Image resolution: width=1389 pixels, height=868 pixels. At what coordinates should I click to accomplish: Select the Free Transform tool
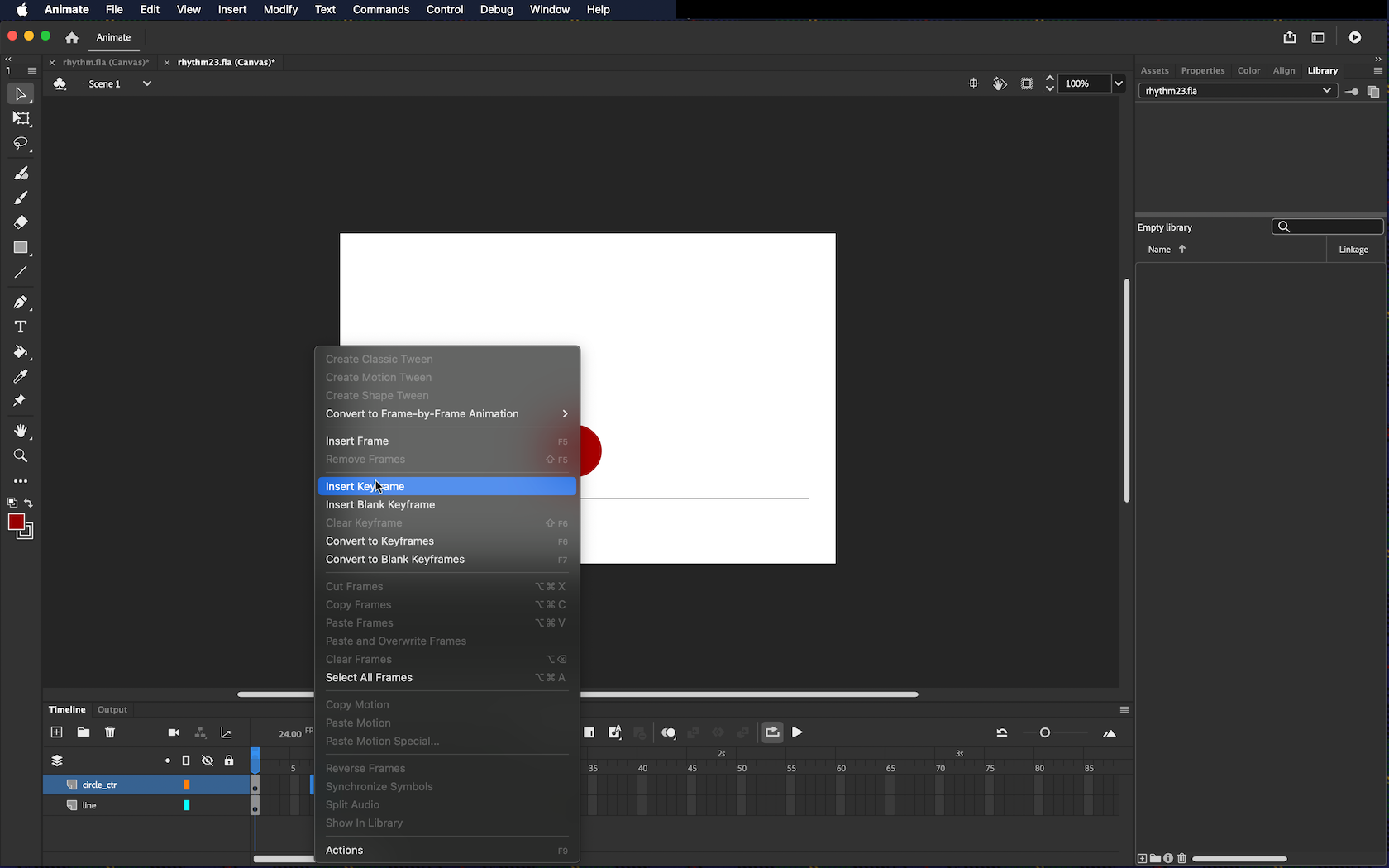[x=21, y=119]
